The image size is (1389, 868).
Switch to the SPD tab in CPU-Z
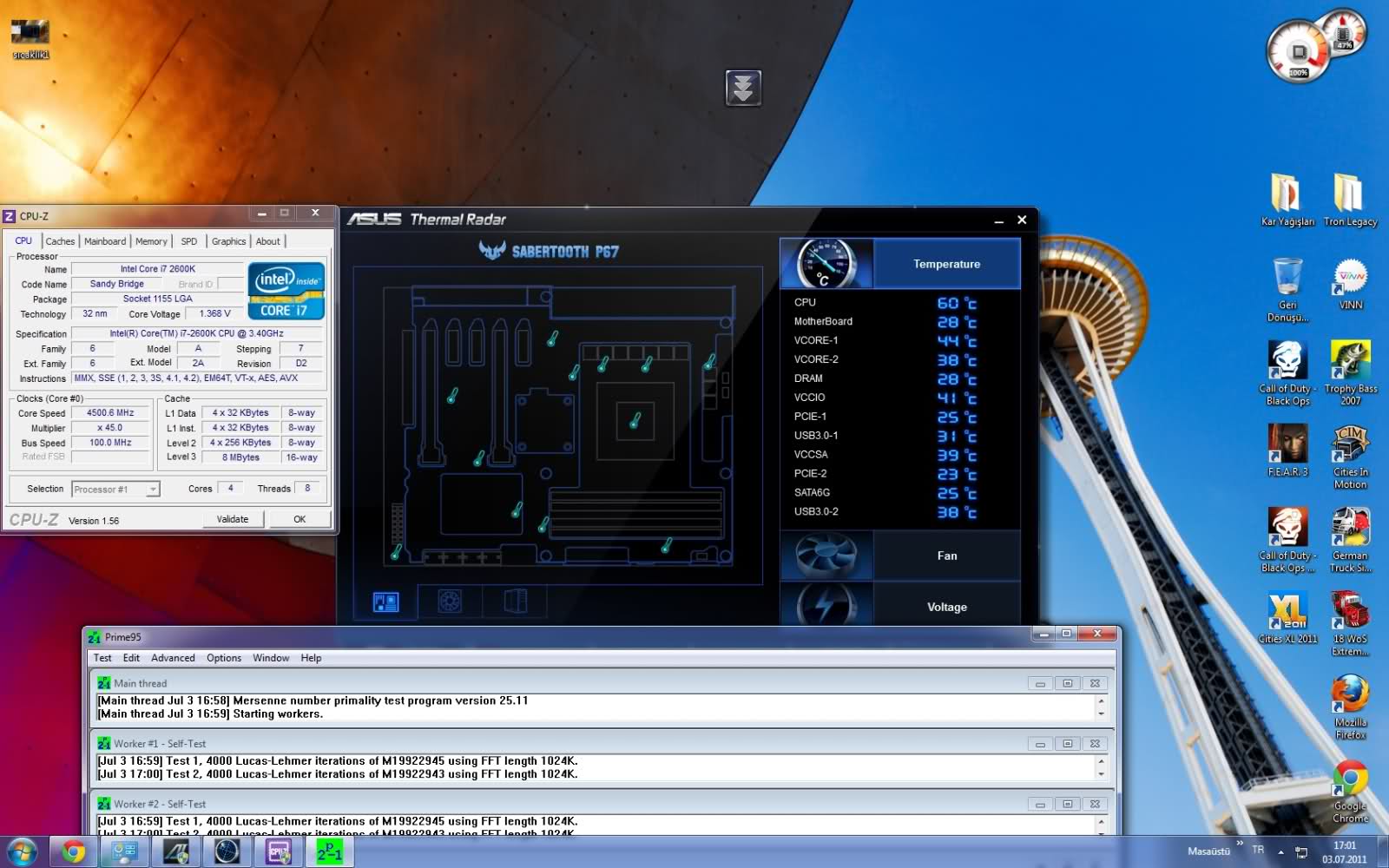(189, 241)
